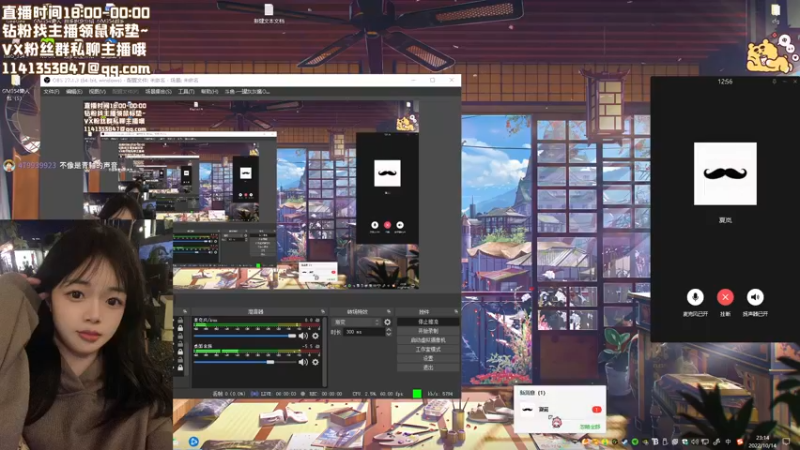Hang up the call with red button
This screenshot has height=450, width=800.
pyautogui.click(x=725, y=297)
